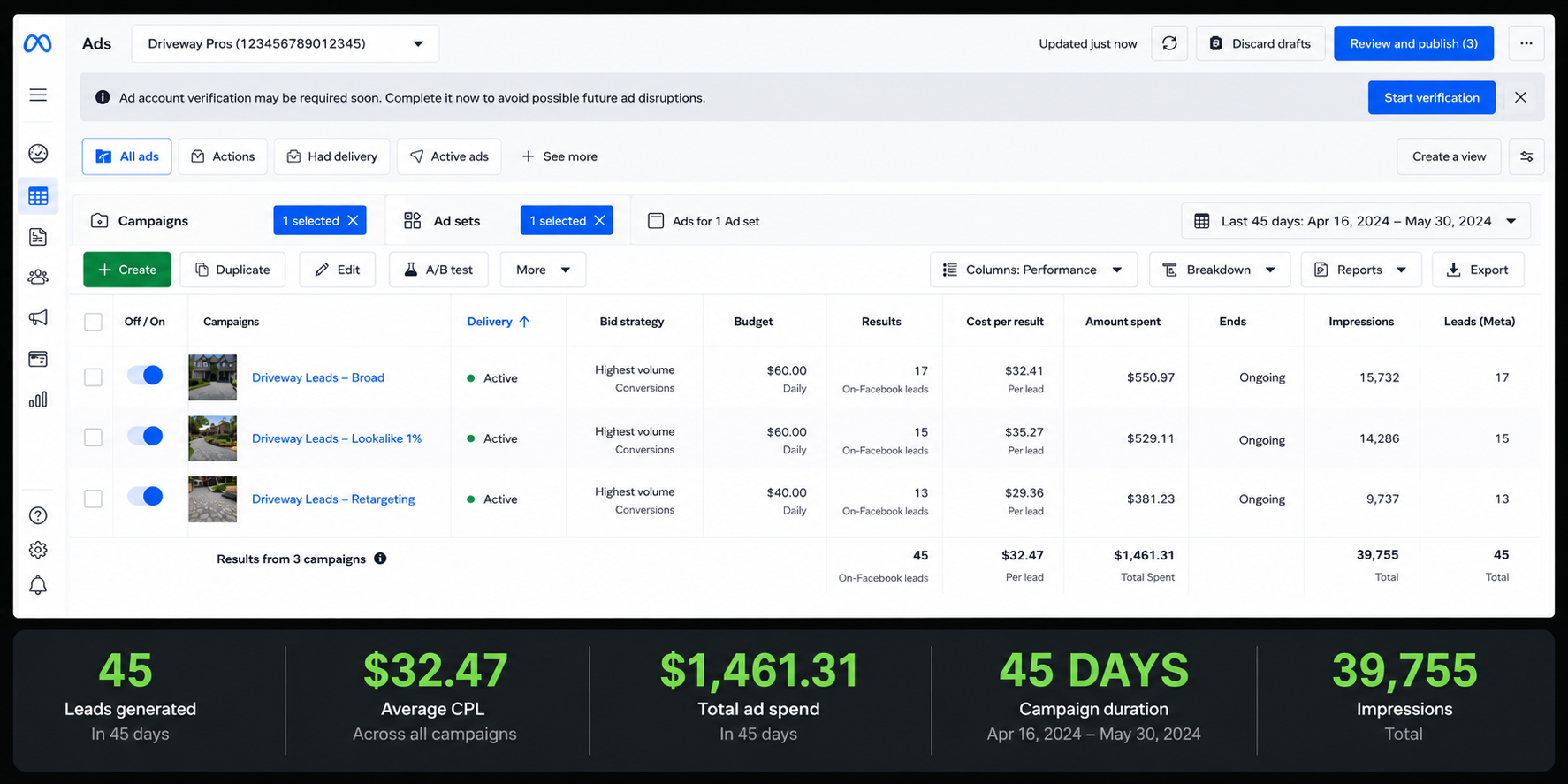Click the Edit button
This screenshot has height=784, width=1568.
coord(338,270)
